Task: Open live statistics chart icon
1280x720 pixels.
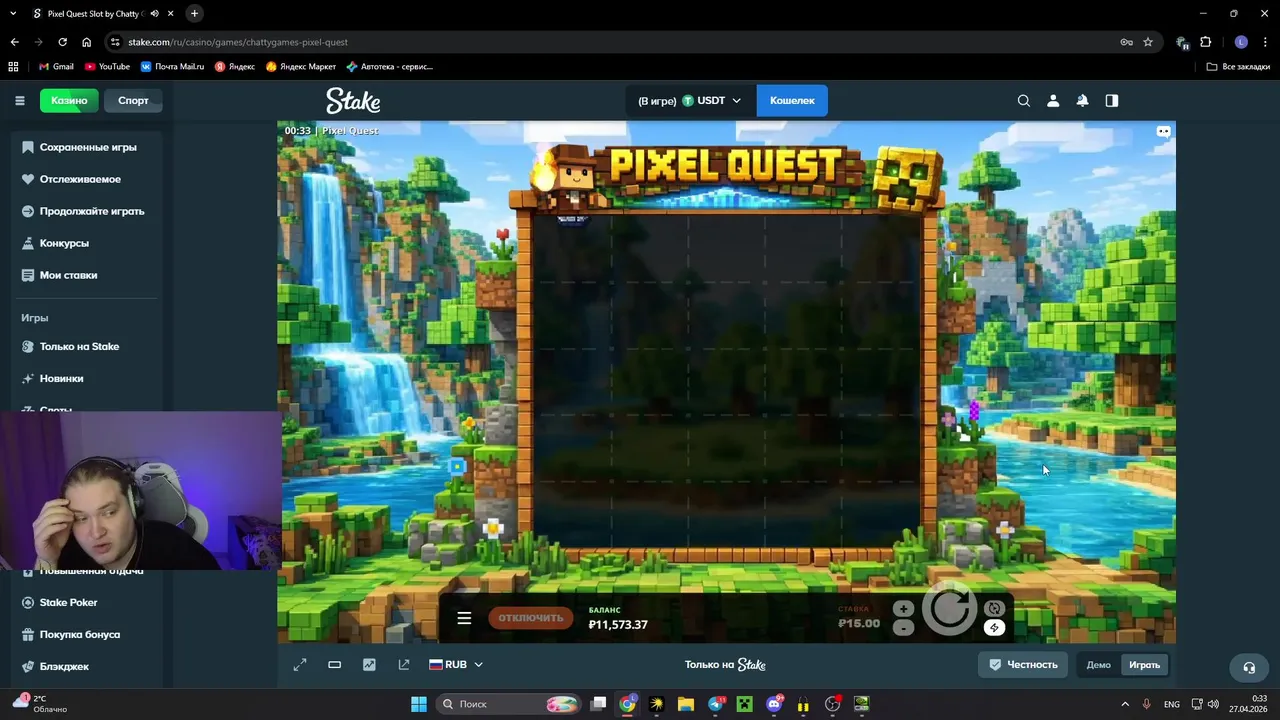Action: click(x=369, y=665)
